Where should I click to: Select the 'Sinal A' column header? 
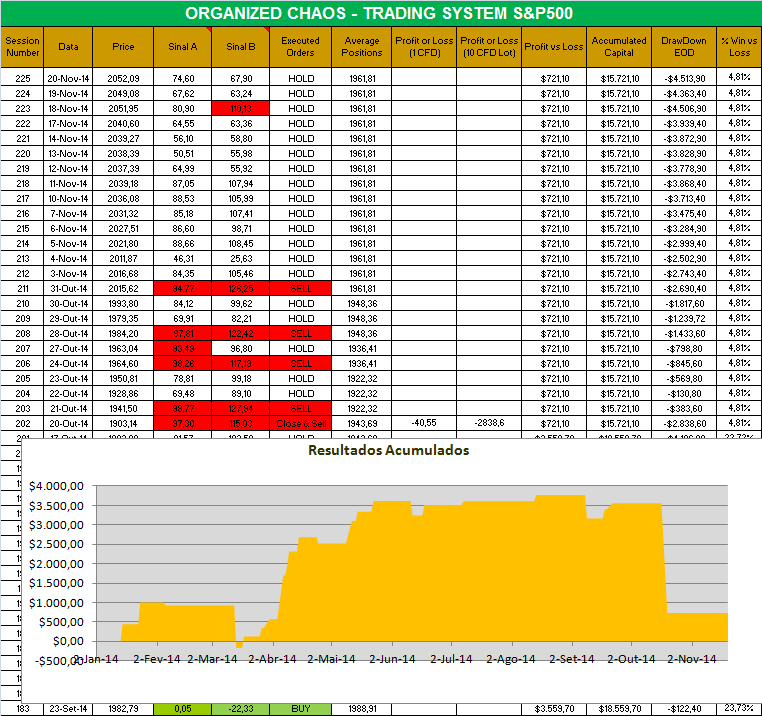183,47
